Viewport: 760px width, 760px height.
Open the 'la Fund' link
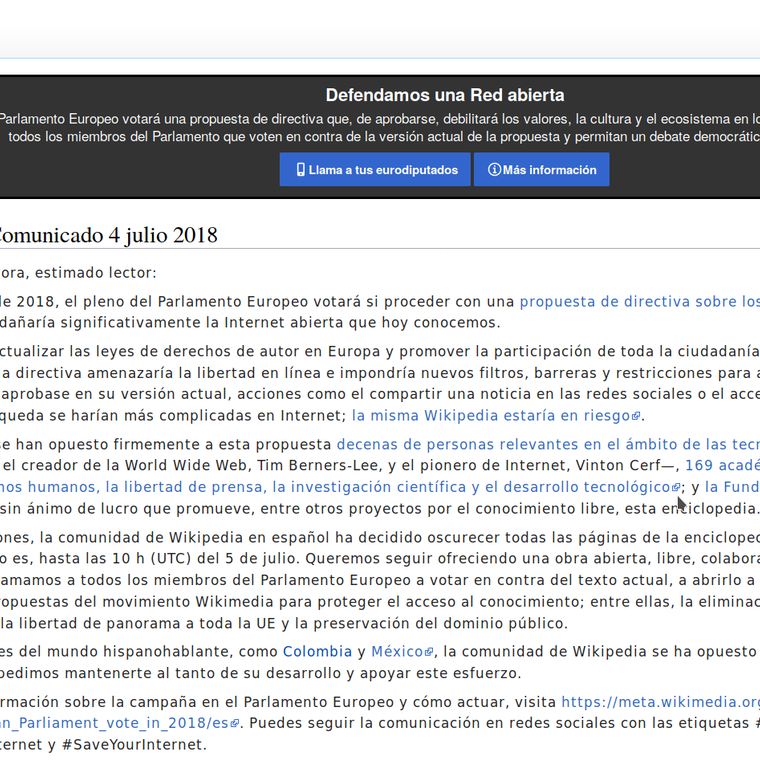pos(732,487)
